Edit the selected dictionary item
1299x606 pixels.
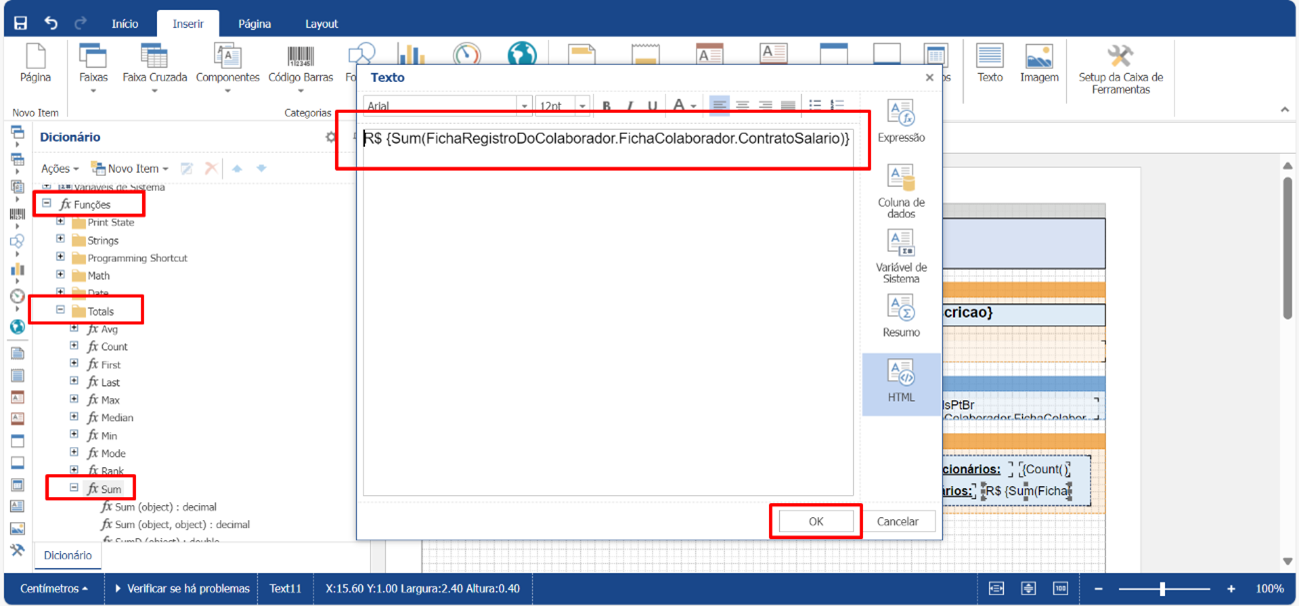click(x=186, y=168)
